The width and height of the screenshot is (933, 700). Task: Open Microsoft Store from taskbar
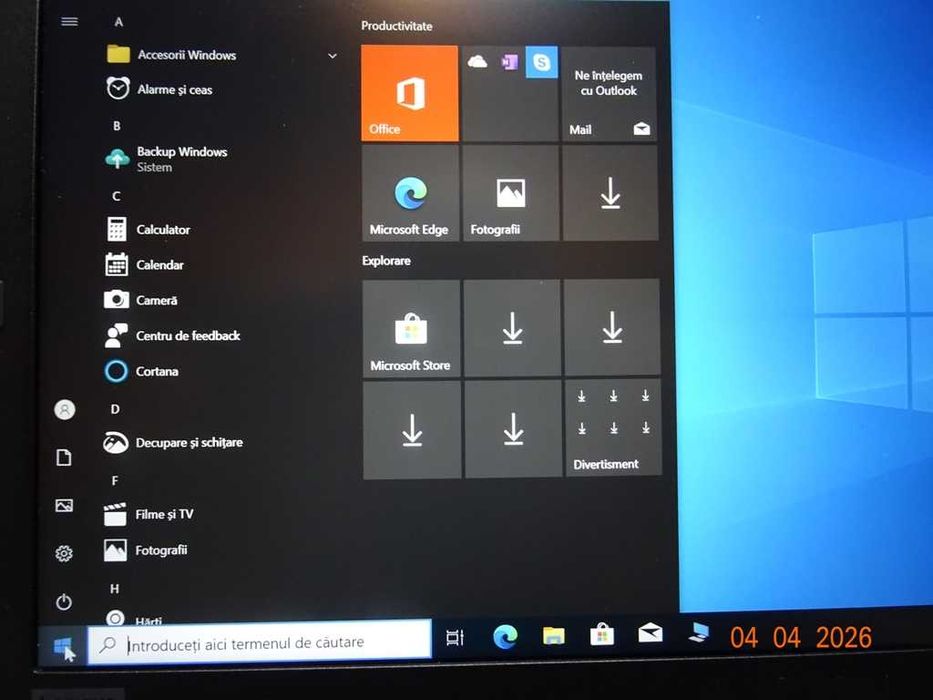[602, 634]
